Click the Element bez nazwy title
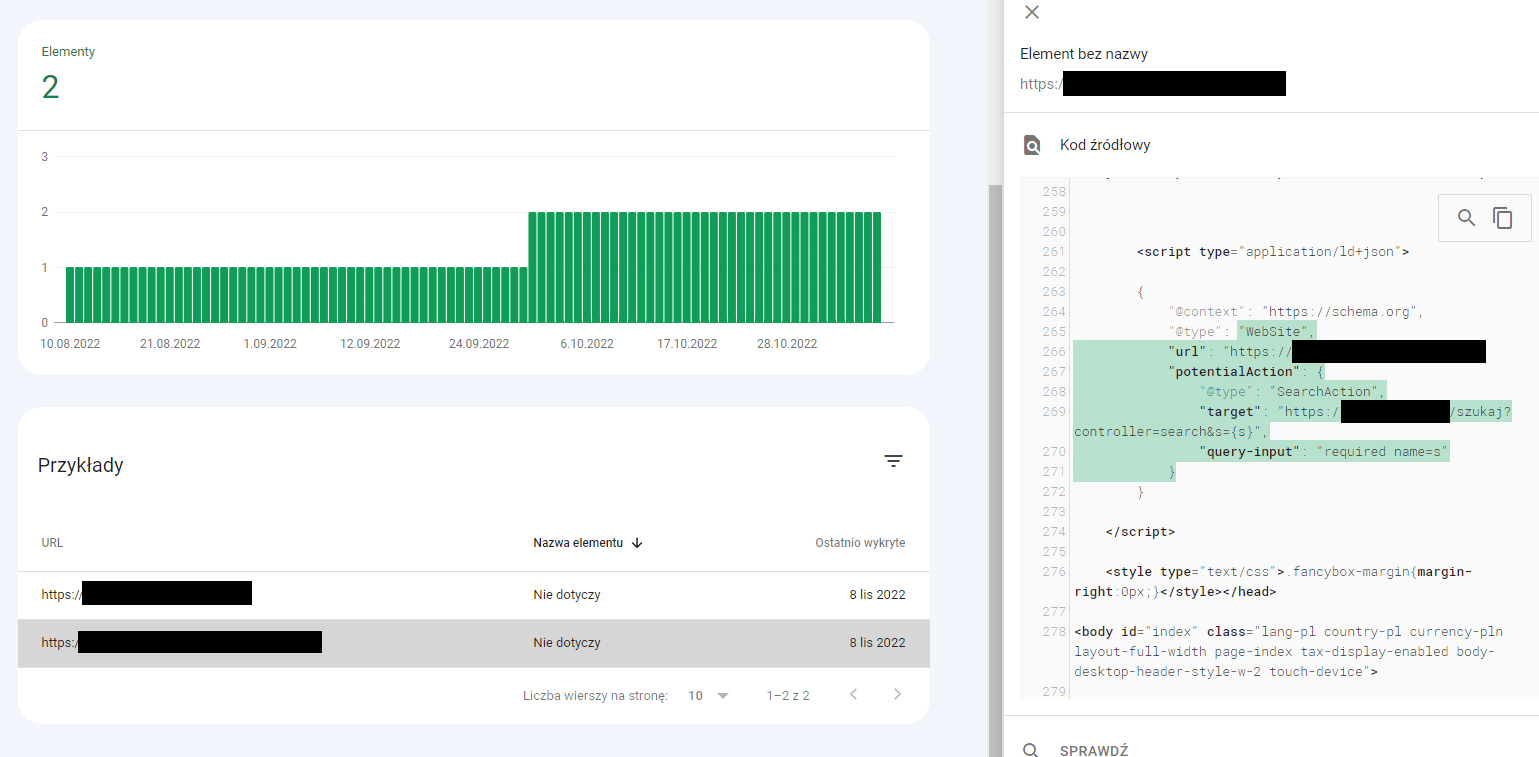 tap(1084, 54)
